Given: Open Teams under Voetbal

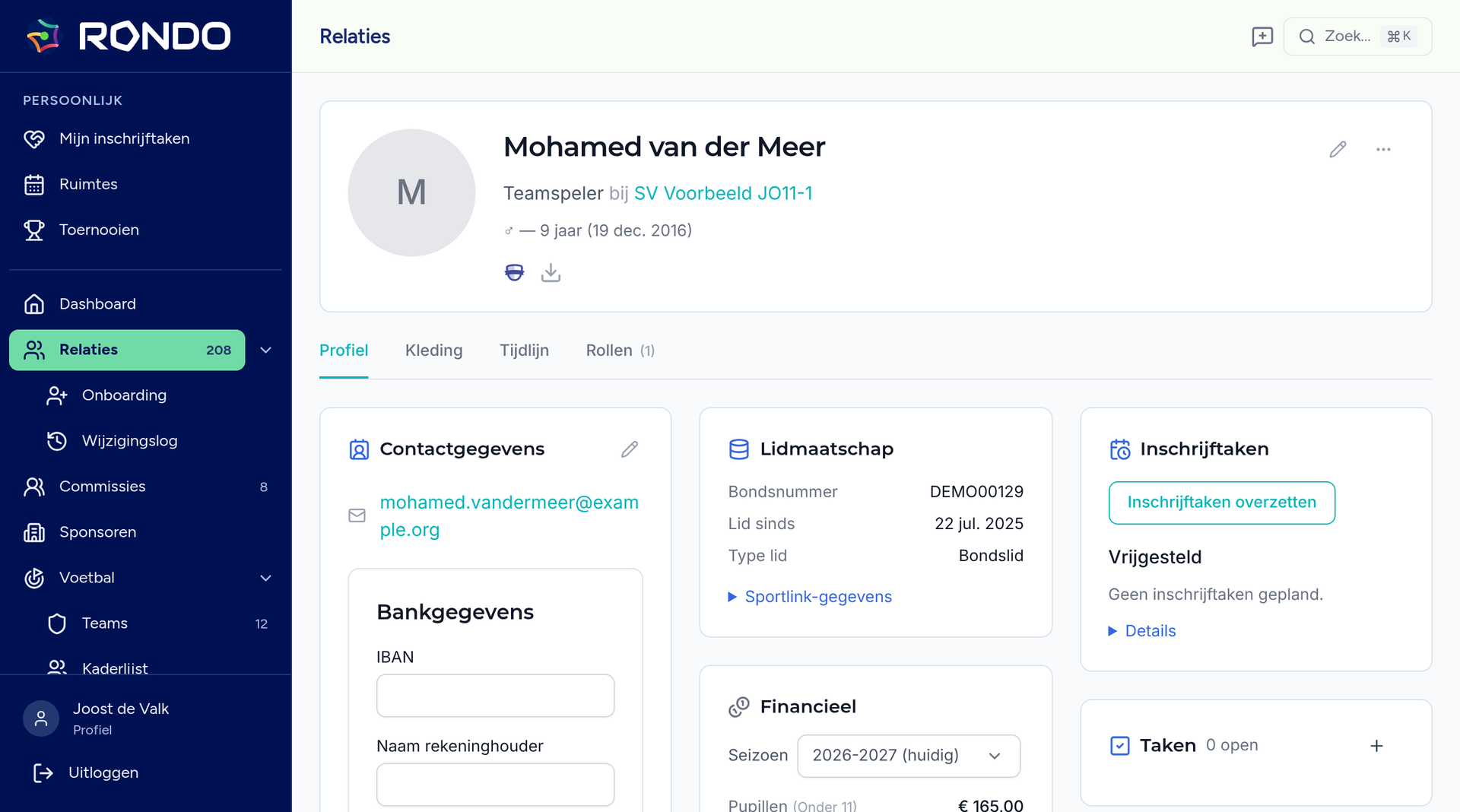Looking at the screenshot, I should [157, 623].
